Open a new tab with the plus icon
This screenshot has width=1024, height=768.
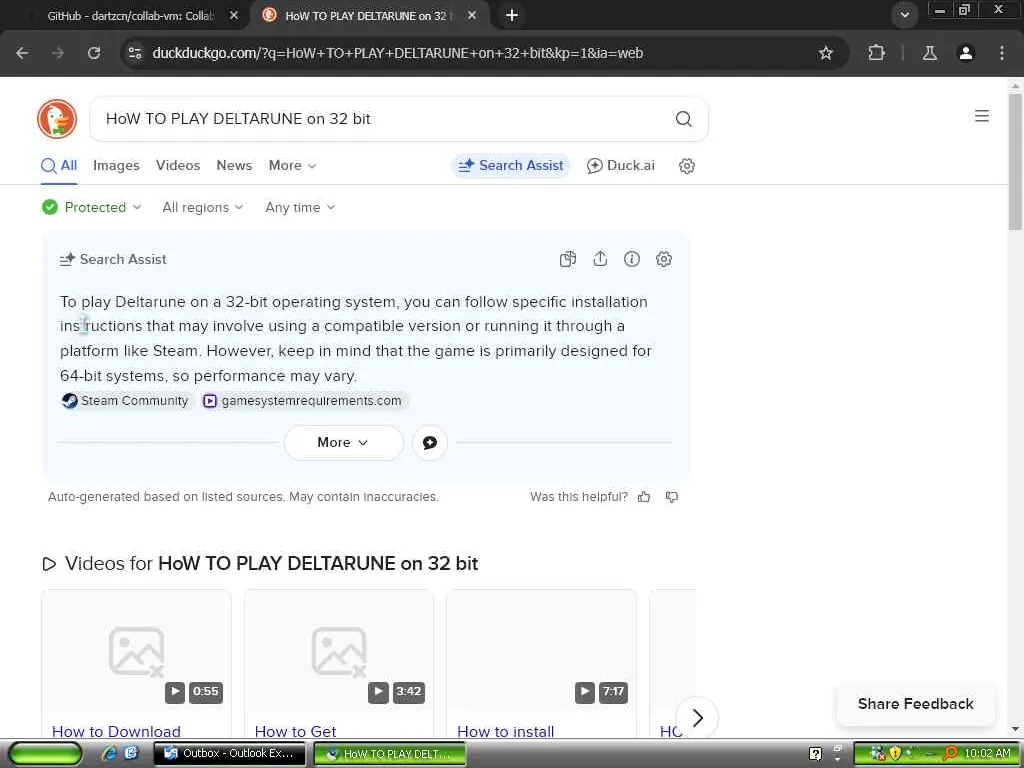click(512, 15)
